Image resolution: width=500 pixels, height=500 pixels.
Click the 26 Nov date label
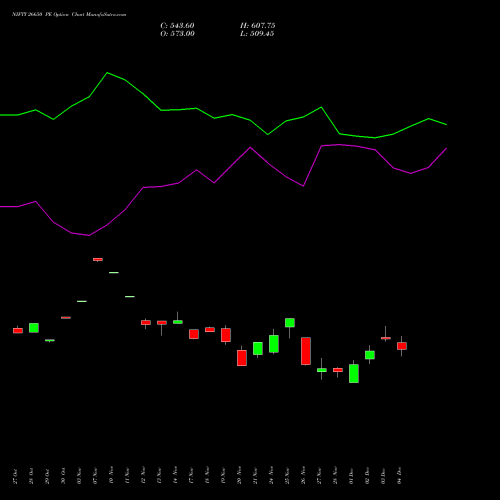303,475
